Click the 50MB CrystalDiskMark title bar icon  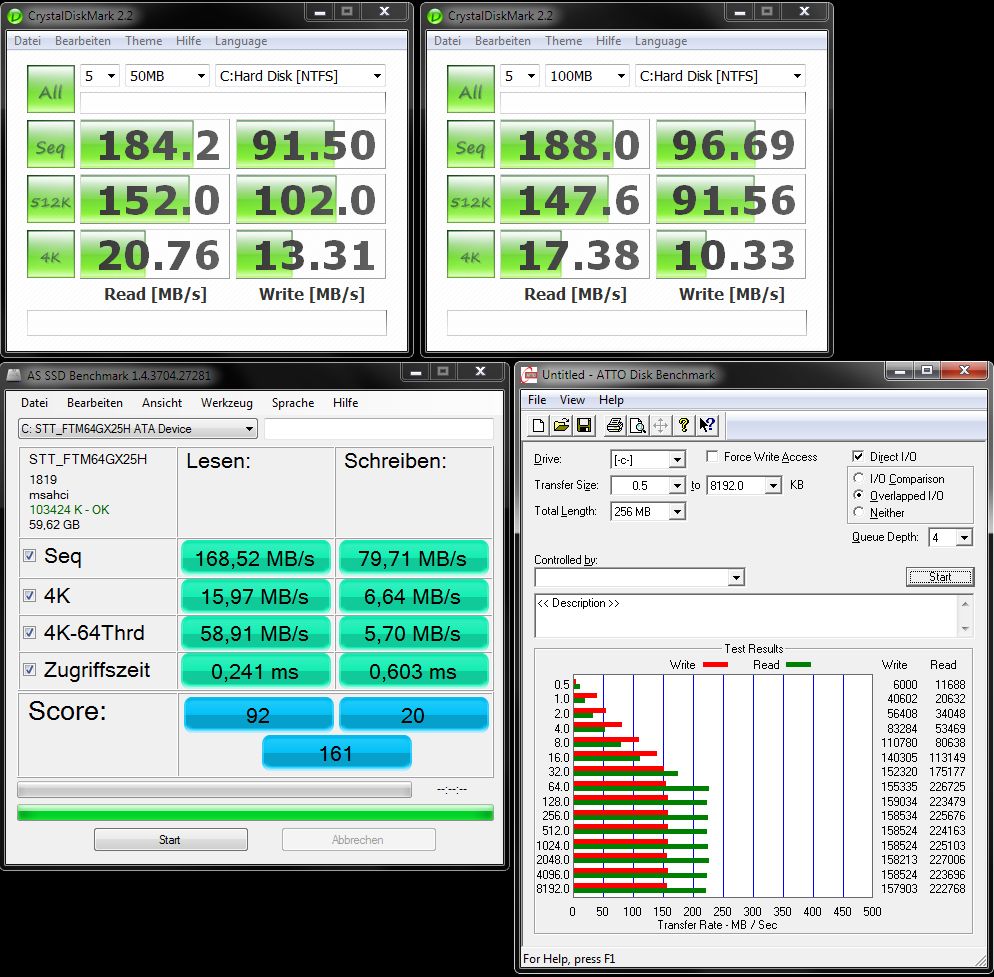pyautogui.click(x=15, y=16)
